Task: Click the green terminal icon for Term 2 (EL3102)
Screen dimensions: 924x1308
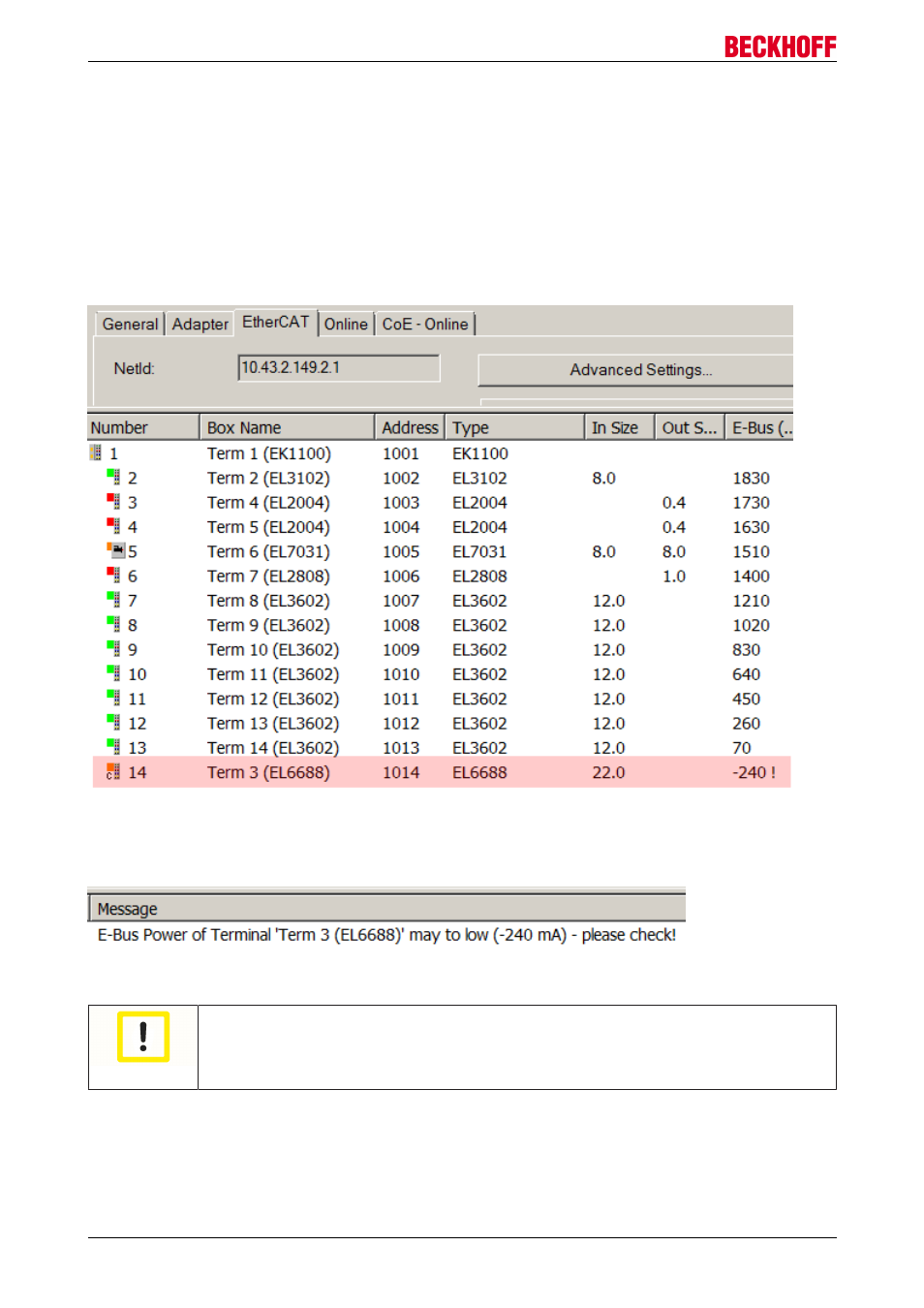Action: 113,477
